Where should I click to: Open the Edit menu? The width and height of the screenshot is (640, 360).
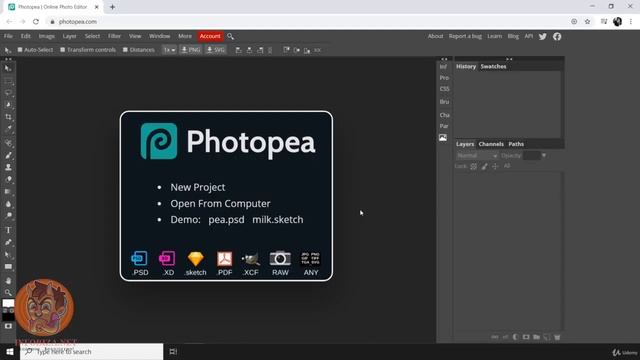coord(26,36)
